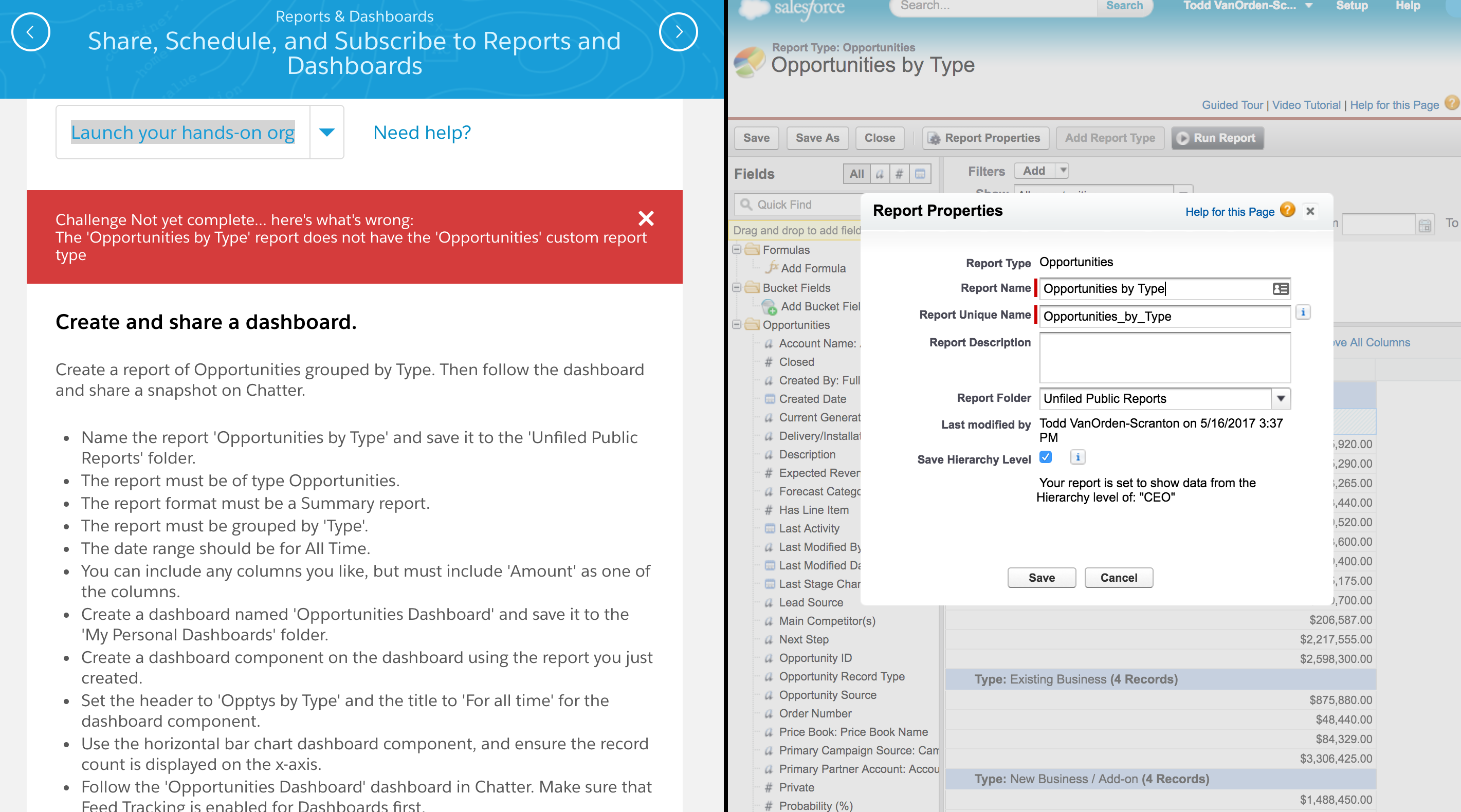The image size is (1461, 812).
Task: Click the previous unit arrow icon
Action: pyautogui.click(x=31, y=32)
